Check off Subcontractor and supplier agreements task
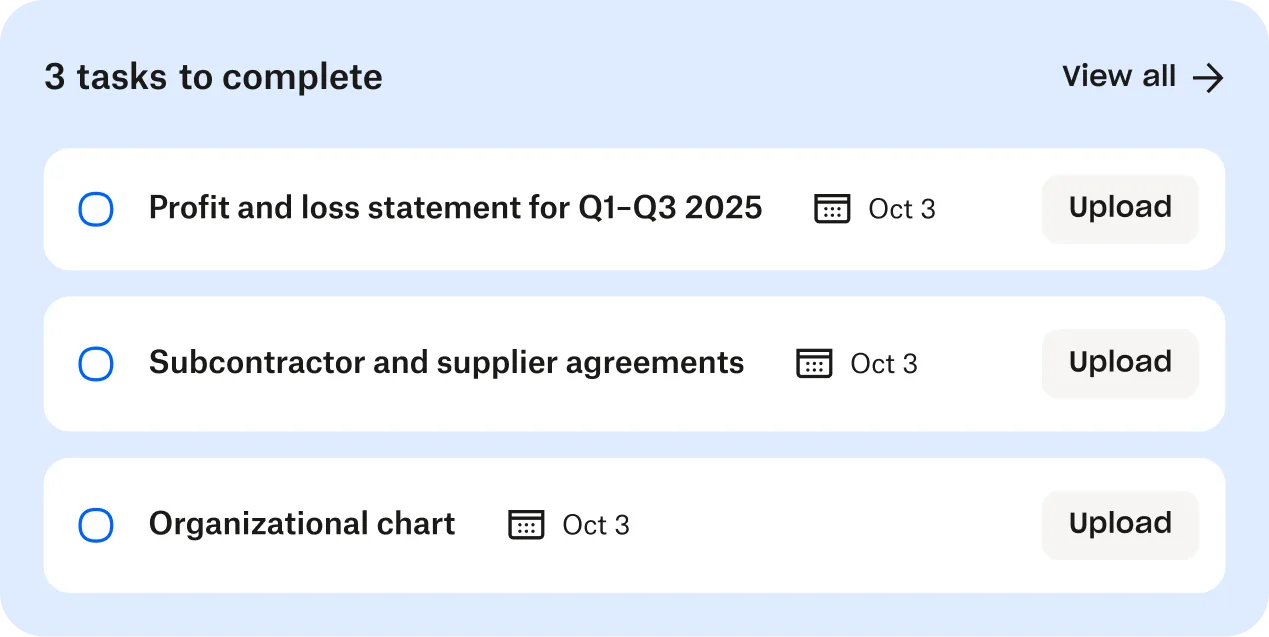 click(96, 364)
